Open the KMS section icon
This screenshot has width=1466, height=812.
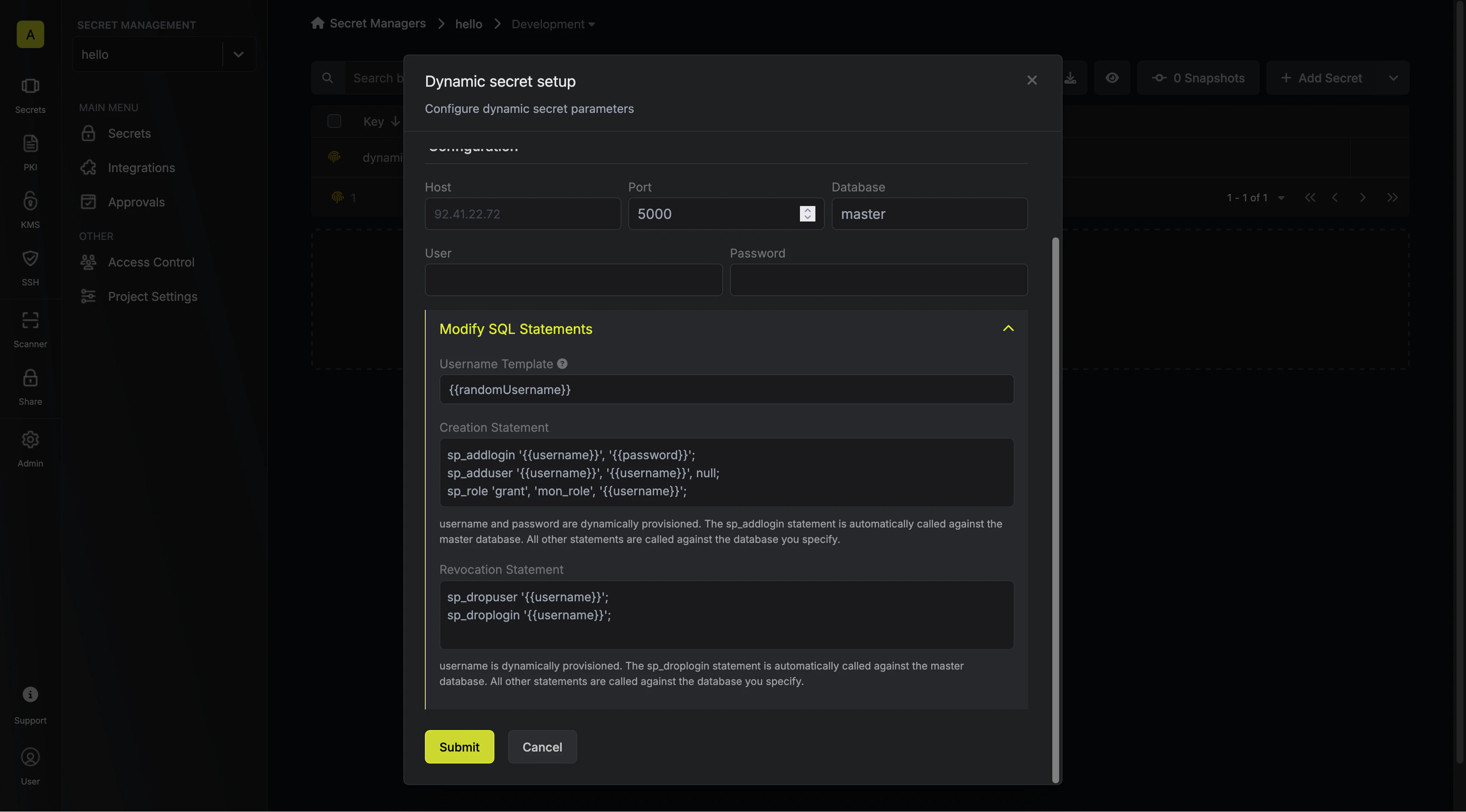click(30, 201)
